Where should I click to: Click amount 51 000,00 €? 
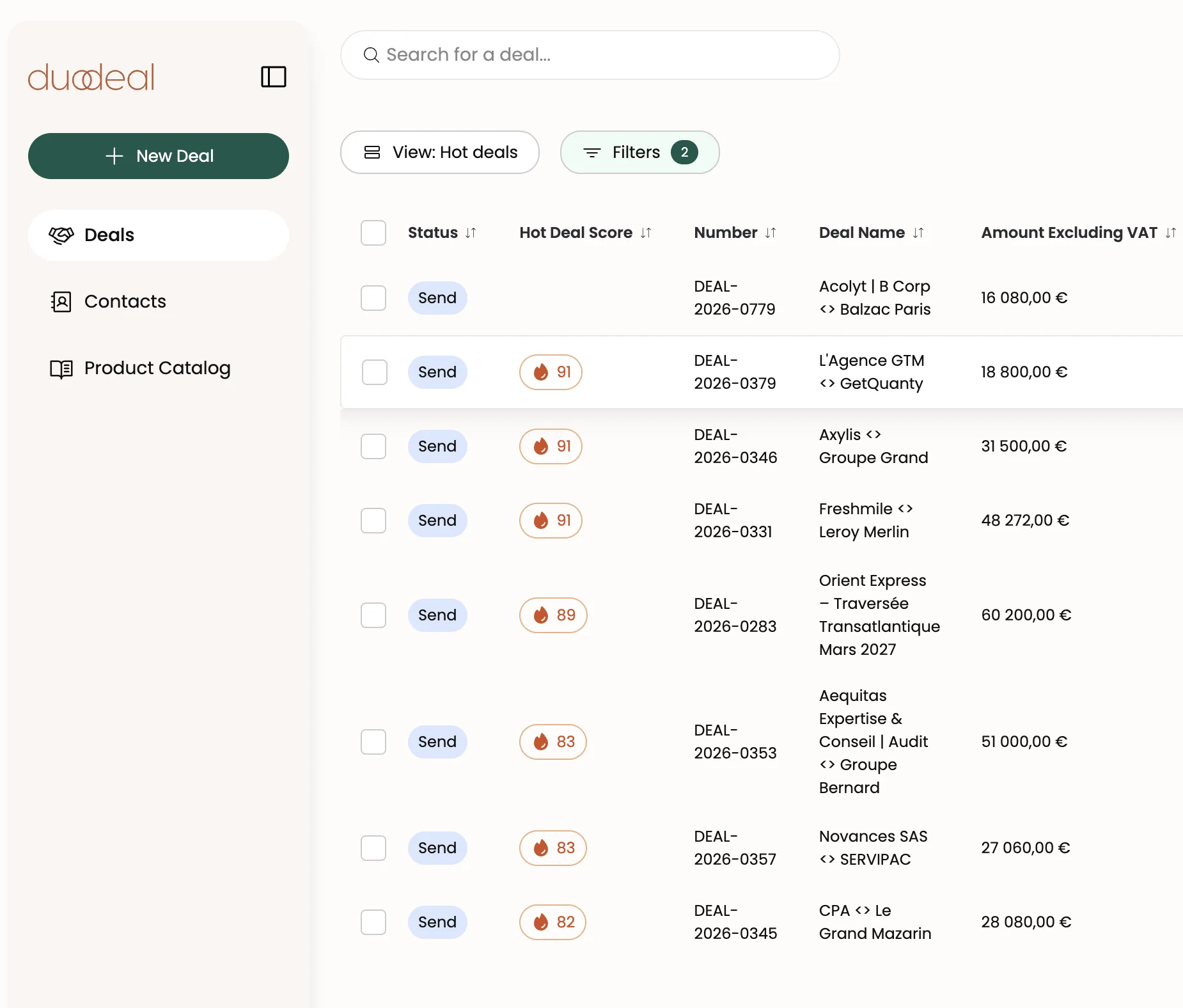point(1024,742)
